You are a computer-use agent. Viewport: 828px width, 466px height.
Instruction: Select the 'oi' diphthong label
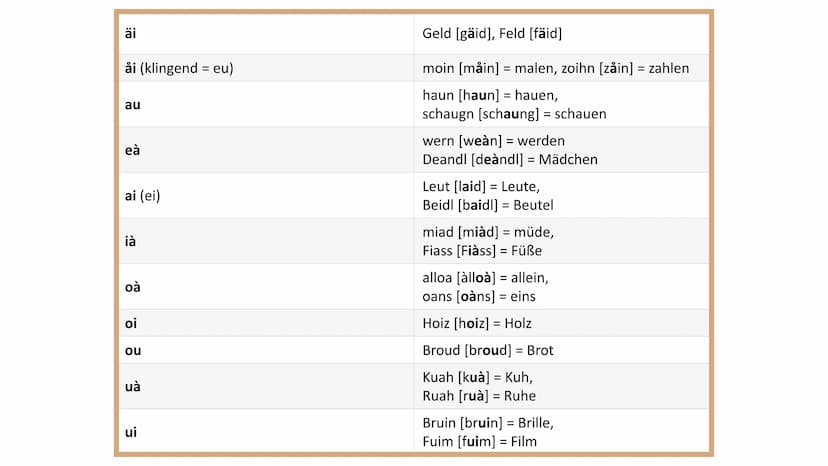(x=131, y=323)
